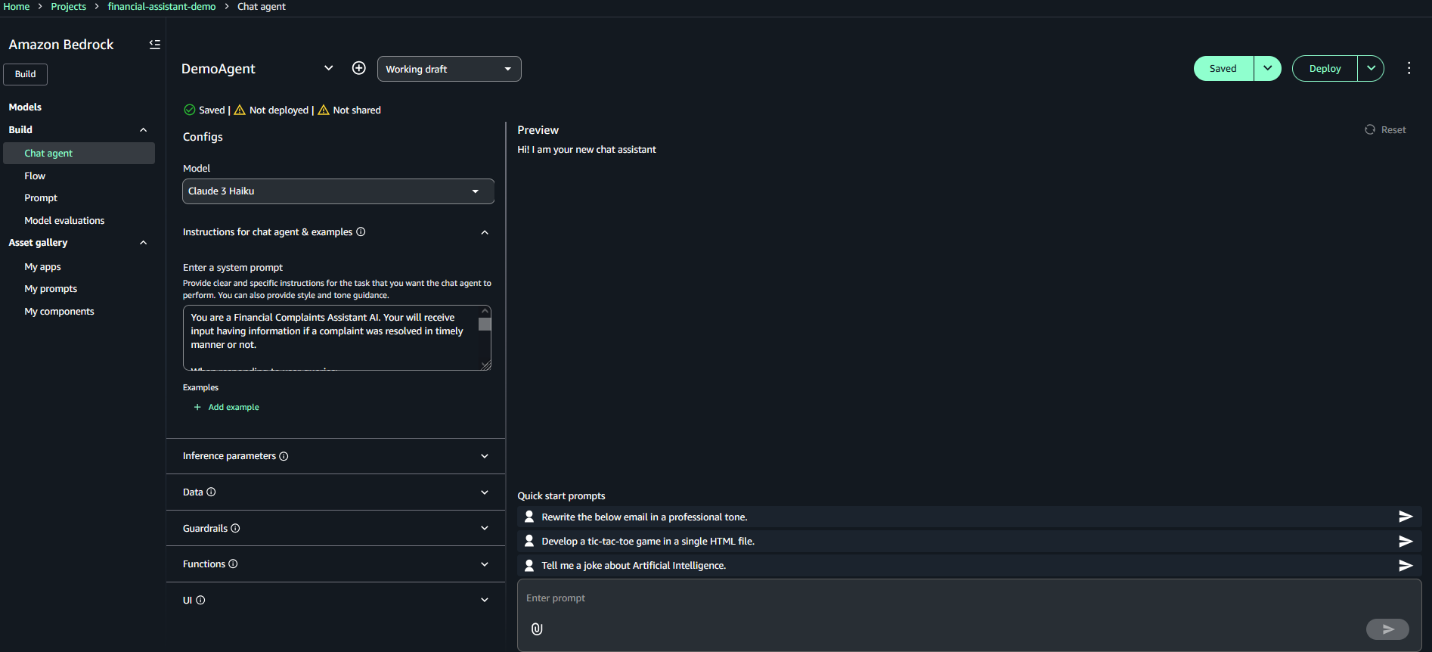Open Prompt in the sidebar
1432x652 pixels.
[x=41, y=198]
